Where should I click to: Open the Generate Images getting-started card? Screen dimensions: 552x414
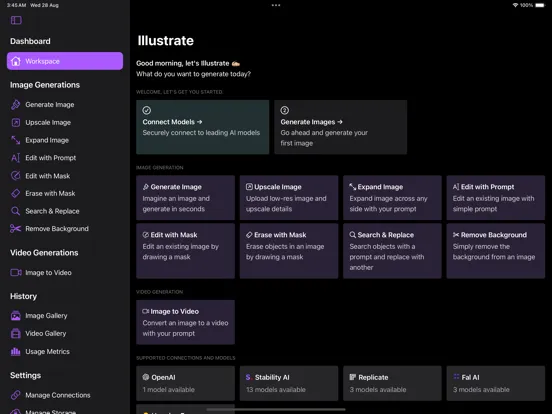pos(340,127)
